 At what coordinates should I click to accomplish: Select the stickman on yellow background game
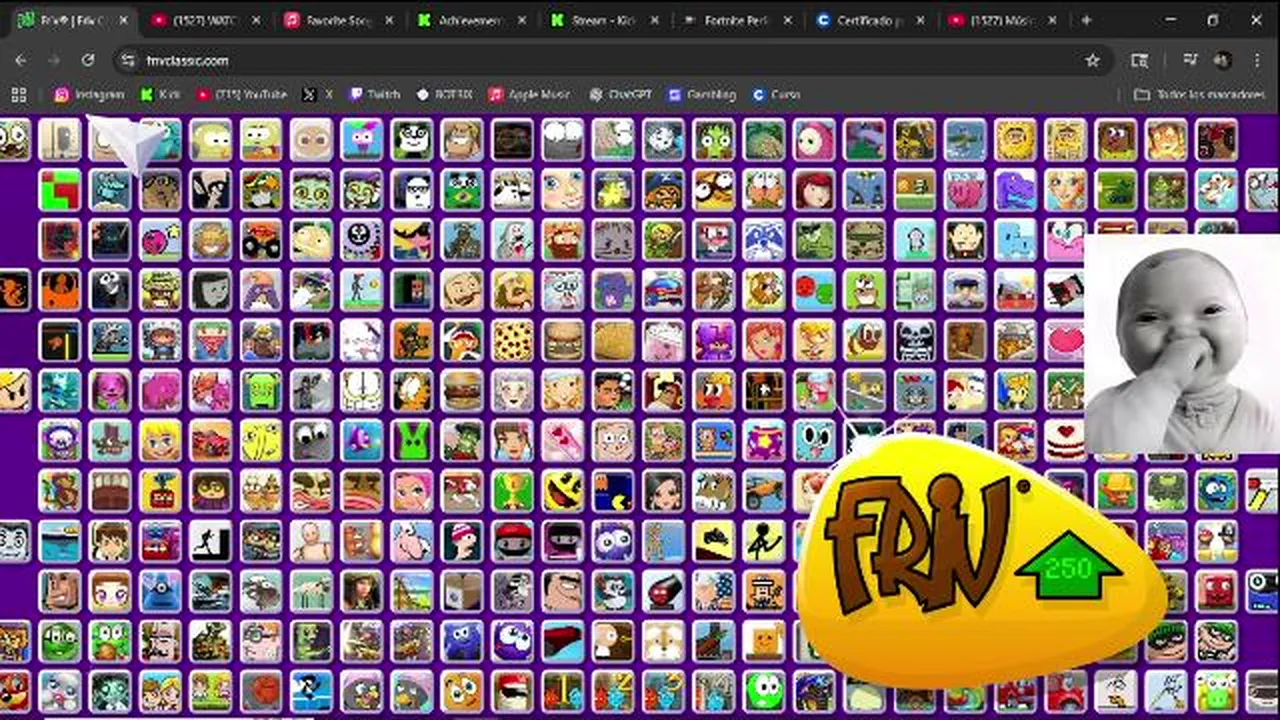pos(764,541)
